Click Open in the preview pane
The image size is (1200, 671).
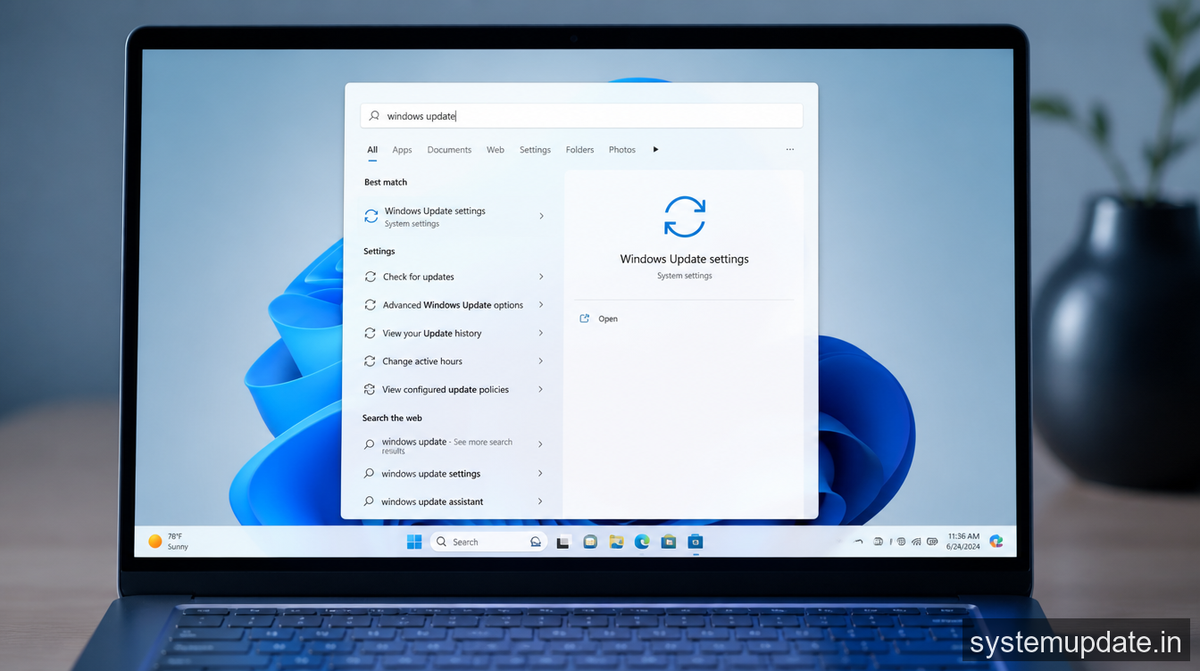coord(608,319)
